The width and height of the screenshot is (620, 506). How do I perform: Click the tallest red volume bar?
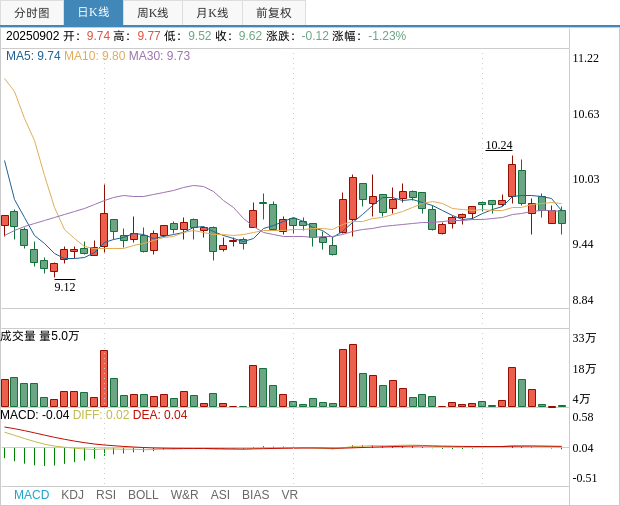click(353, 376)
